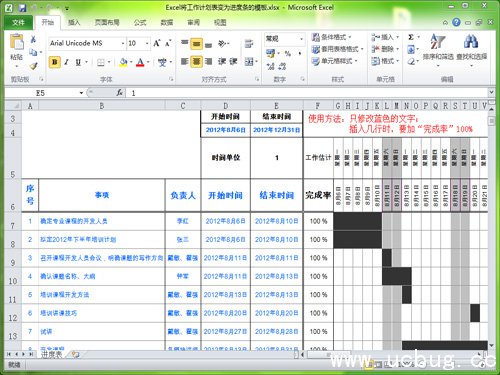This screenshot has height=375, width=500.
Task: Toggle center horizontal alignment
Action: (197, 62)
